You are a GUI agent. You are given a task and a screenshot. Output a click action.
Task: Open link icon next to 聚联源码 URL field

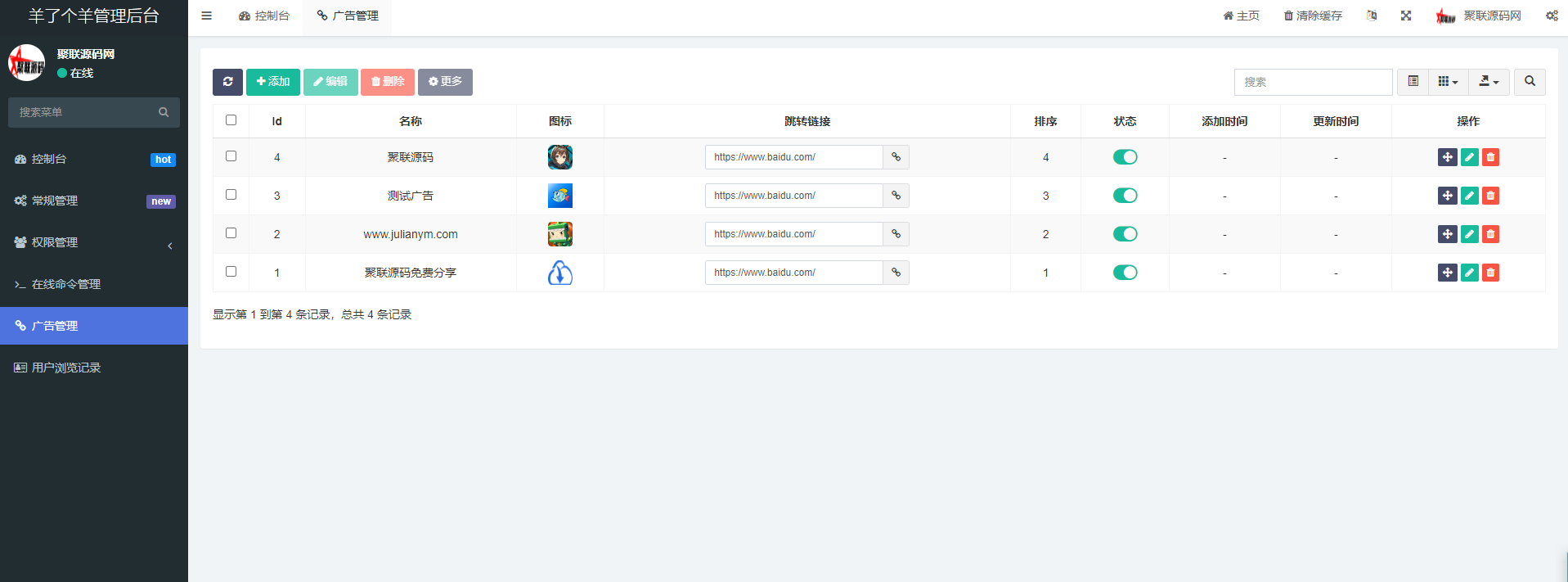[896, 157]
